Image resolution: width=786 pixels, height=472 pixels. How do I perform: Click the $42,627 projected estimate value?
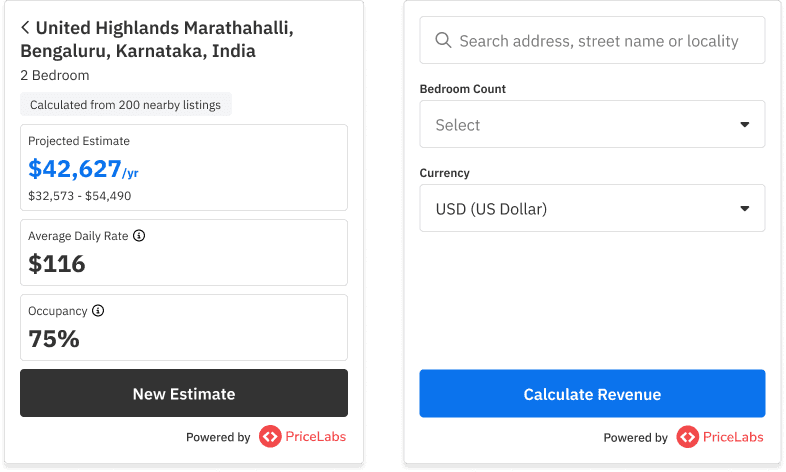[x=75, y=168]
